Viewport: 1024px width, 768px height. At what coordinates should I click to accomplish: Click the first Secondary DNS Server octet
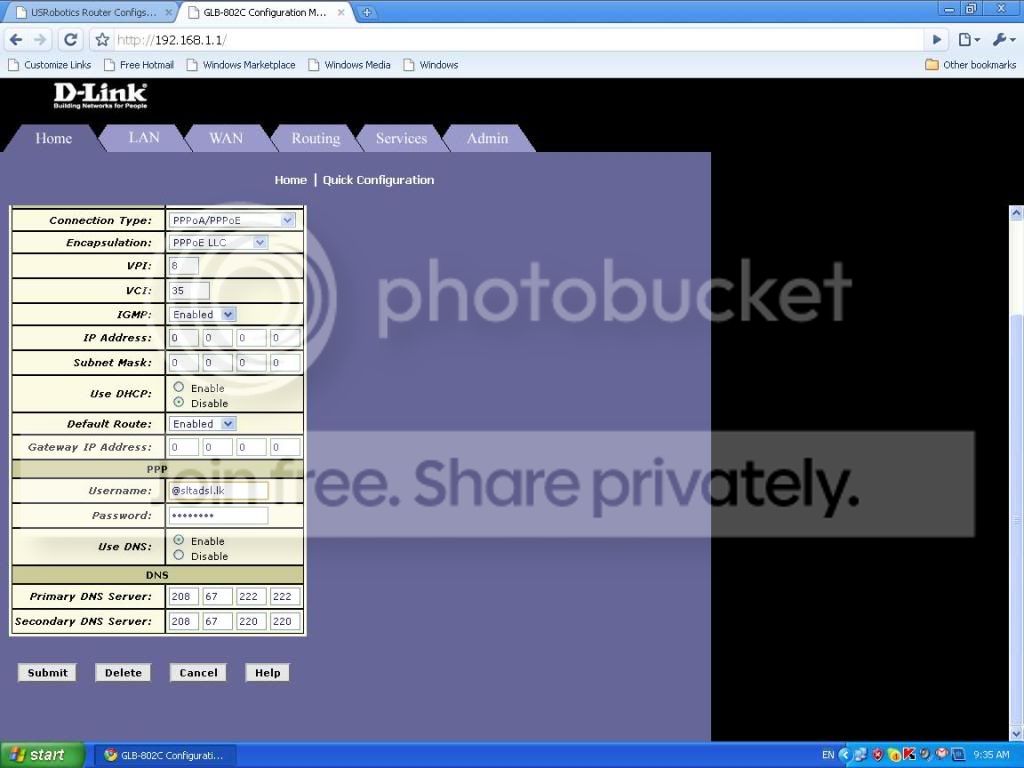pyautogui.click(x=184, y=621)
